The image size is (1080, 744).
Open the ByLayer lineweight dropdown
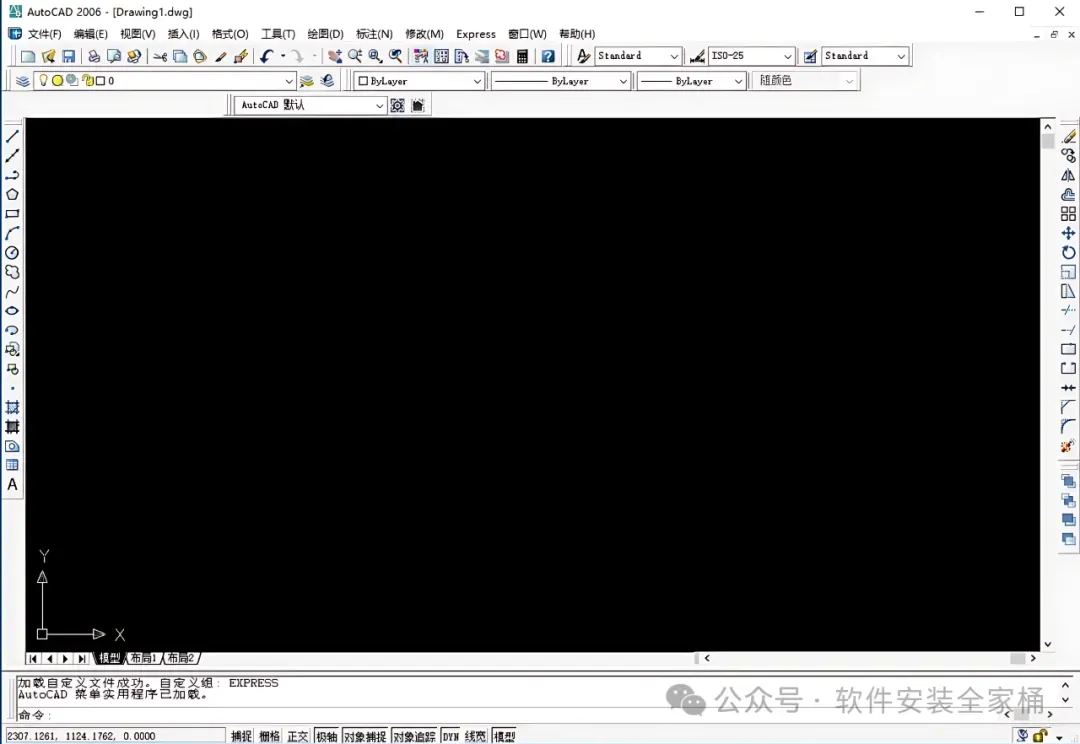pyautogui.click(x=738, y=81)
